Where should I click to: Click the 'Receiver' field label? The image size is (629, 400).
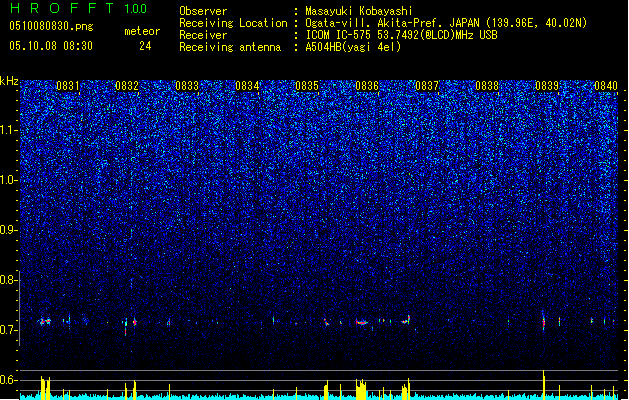(x=203, y=35)
